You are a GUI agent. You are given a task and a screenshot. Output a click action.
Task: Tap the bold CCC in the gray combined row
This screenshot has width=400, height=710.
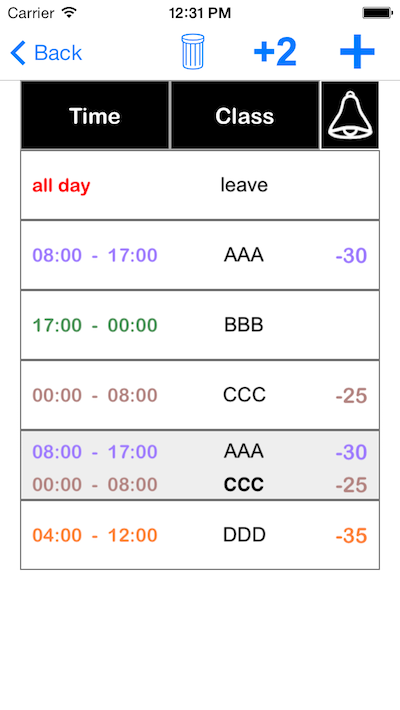coord(244,485)
